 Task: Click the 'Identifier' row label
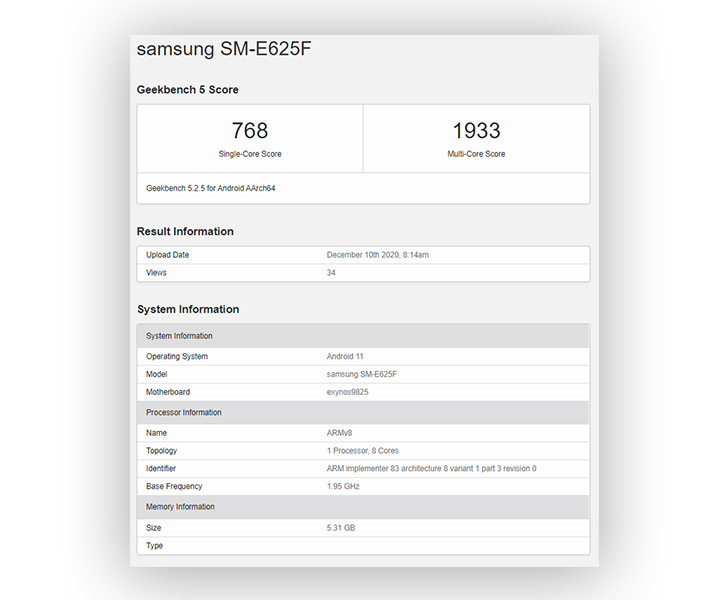pos(161,469)
